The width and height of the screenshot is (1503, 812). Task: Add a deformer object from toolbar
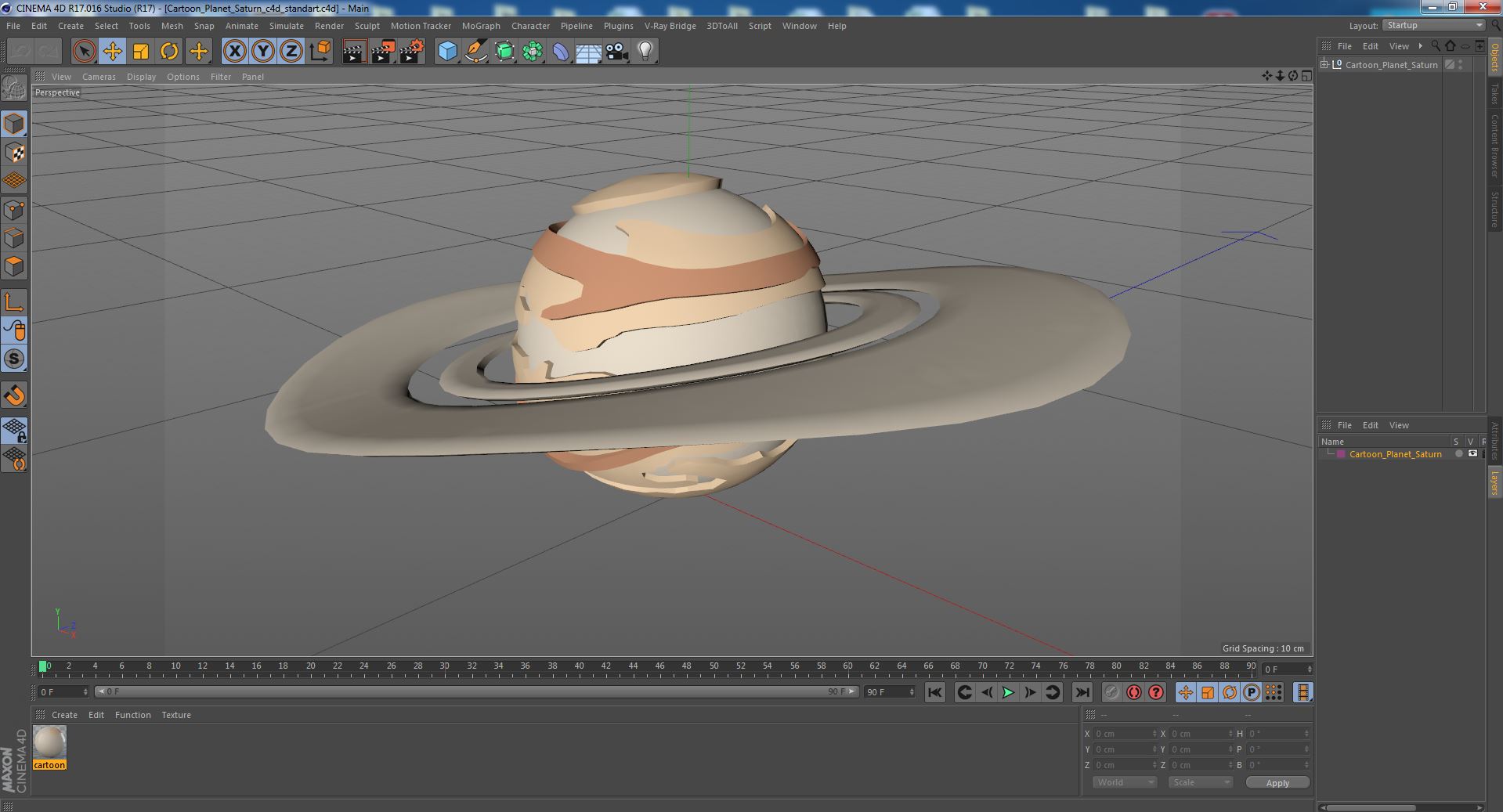click(561, 52)
